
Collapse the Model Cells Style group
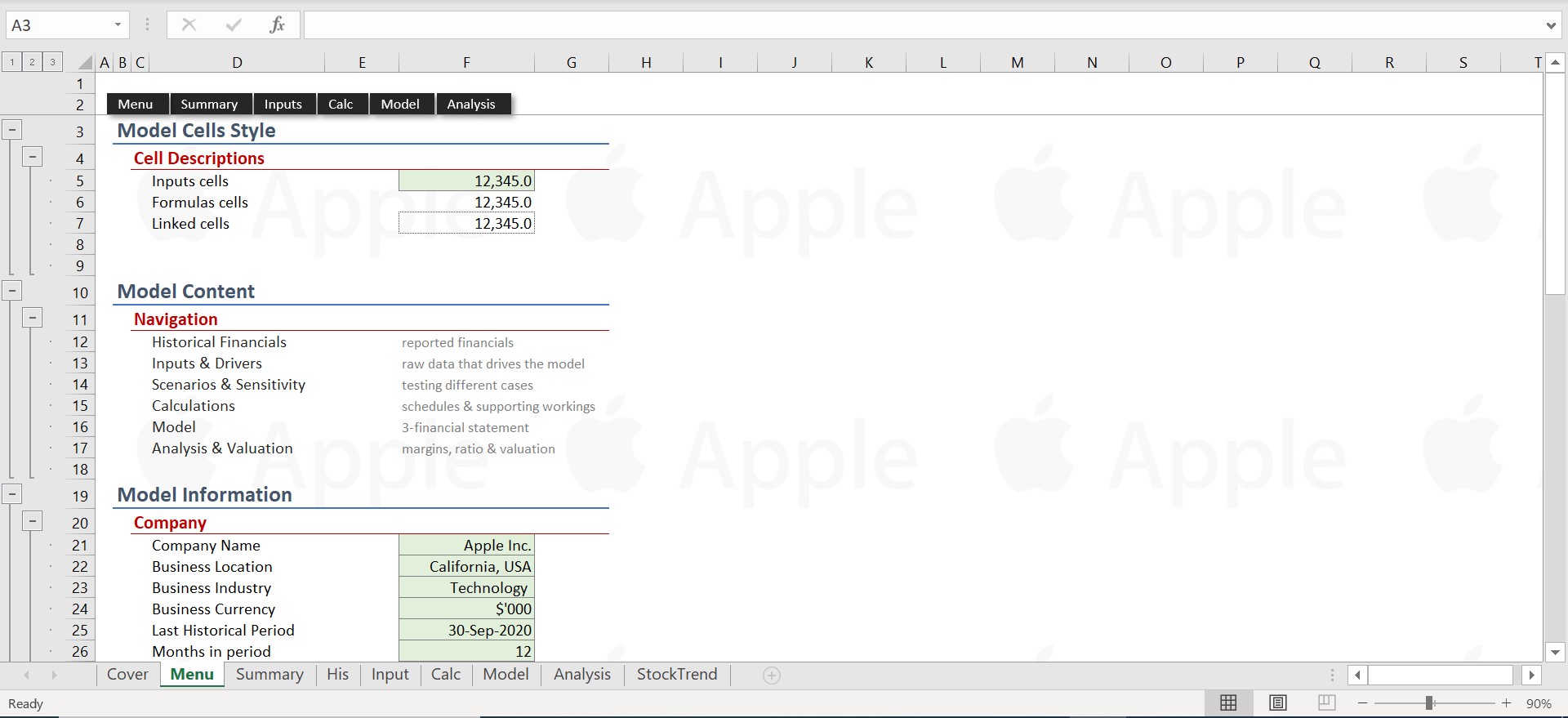[12, 129]
